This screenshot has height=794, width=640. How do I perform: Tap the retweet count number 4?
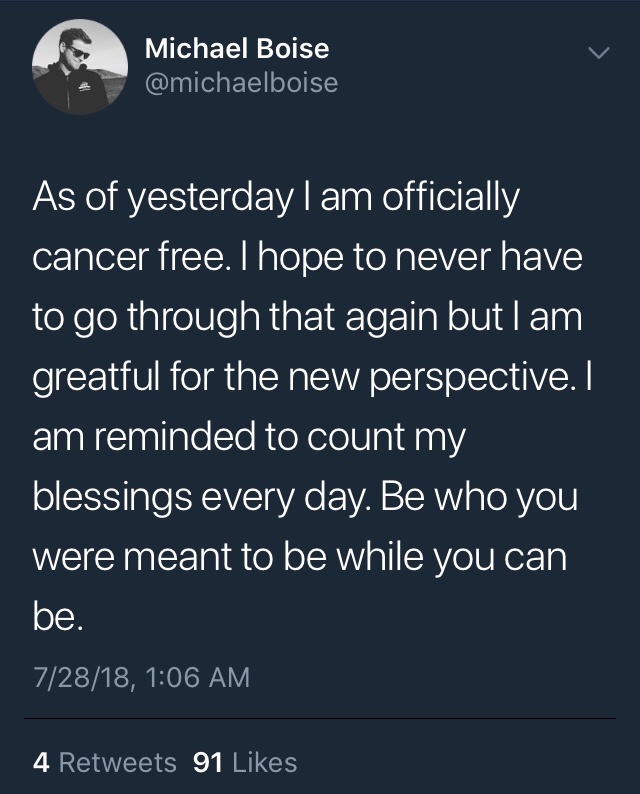[41, 763]
